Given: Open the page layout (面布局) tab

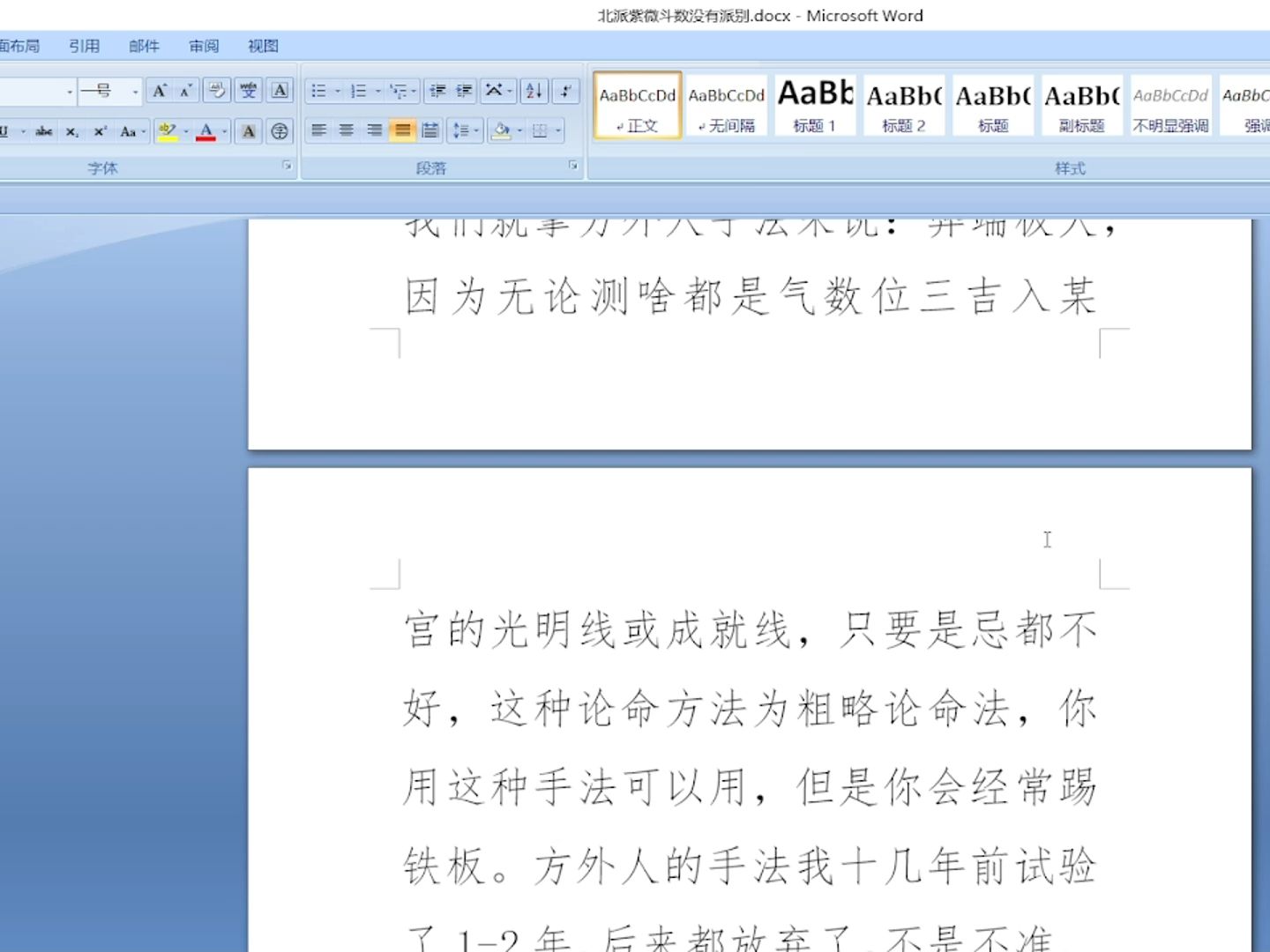Looking at the screenshot, I should 19,46.
